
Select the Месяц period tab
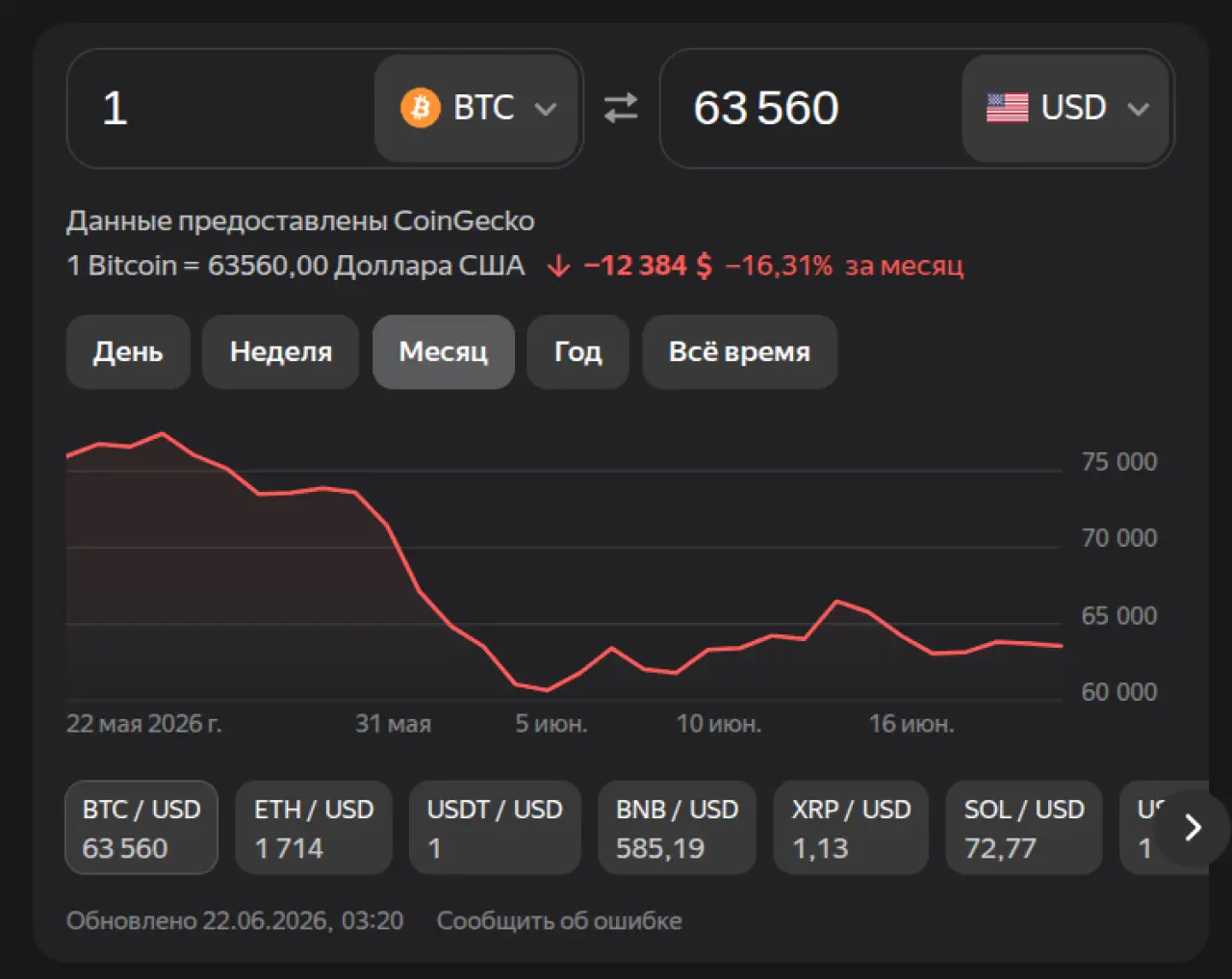pyautogui.click(x=444, y=351)
